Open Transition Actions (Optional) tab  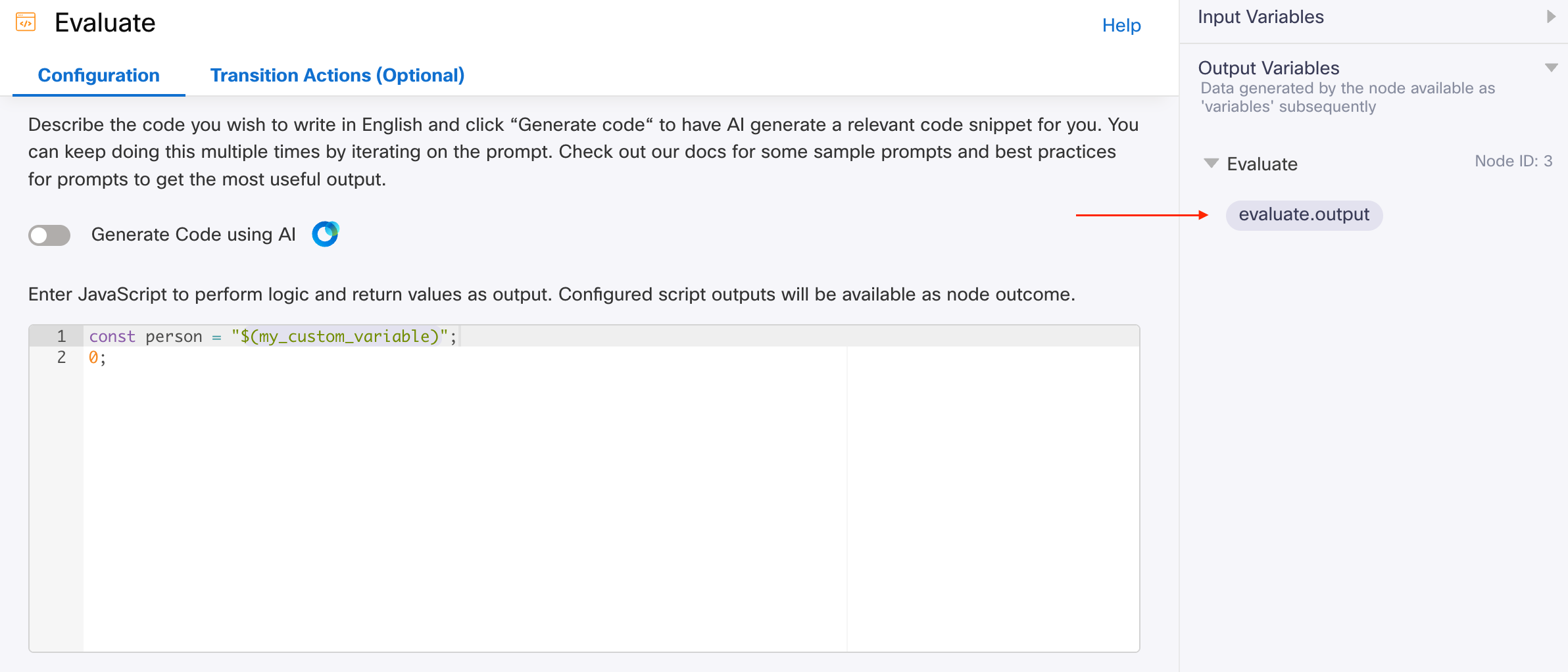coord(337,76)
